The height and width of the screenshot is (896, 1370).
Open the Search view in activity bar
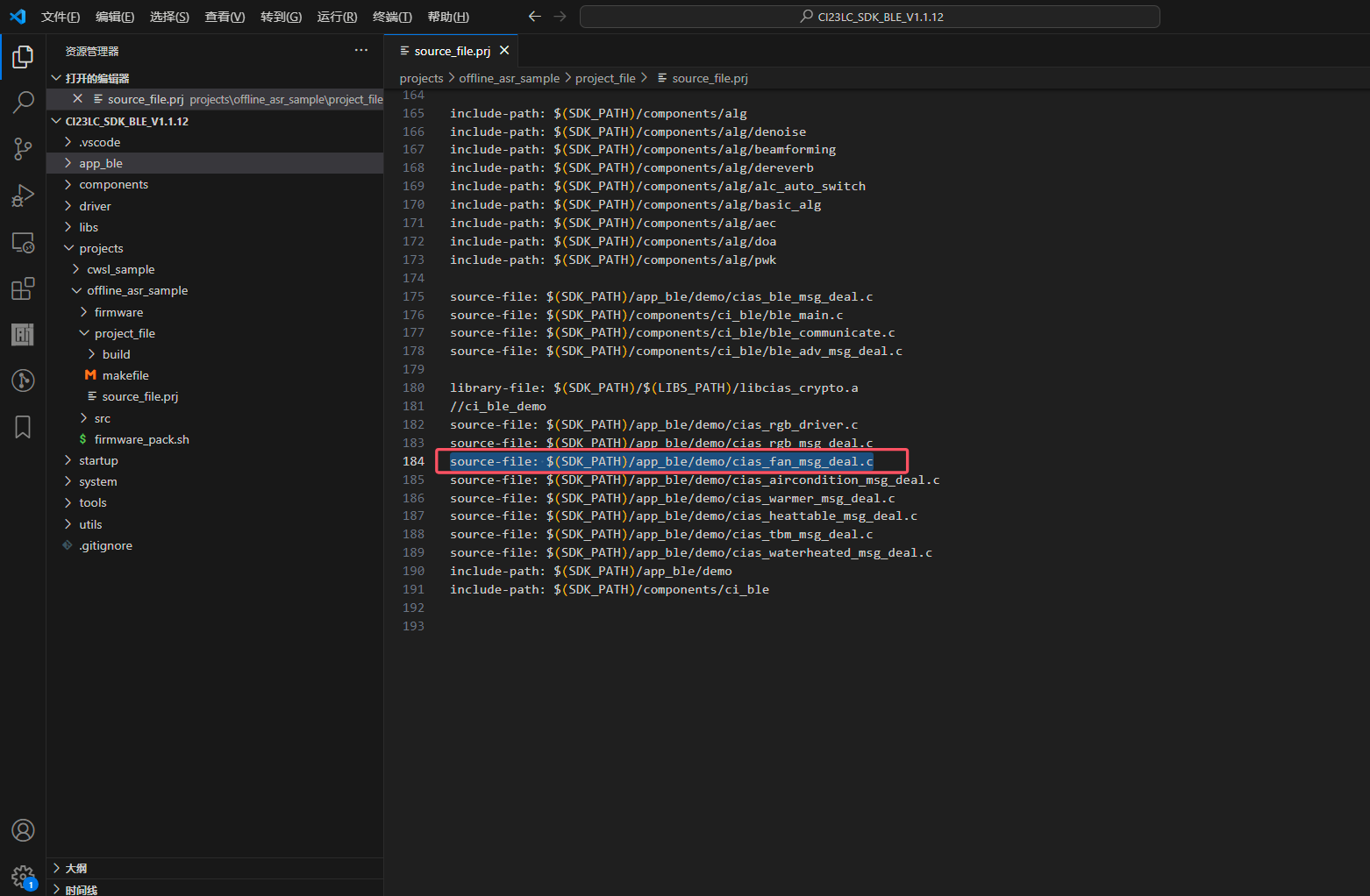tap(23, 103)
